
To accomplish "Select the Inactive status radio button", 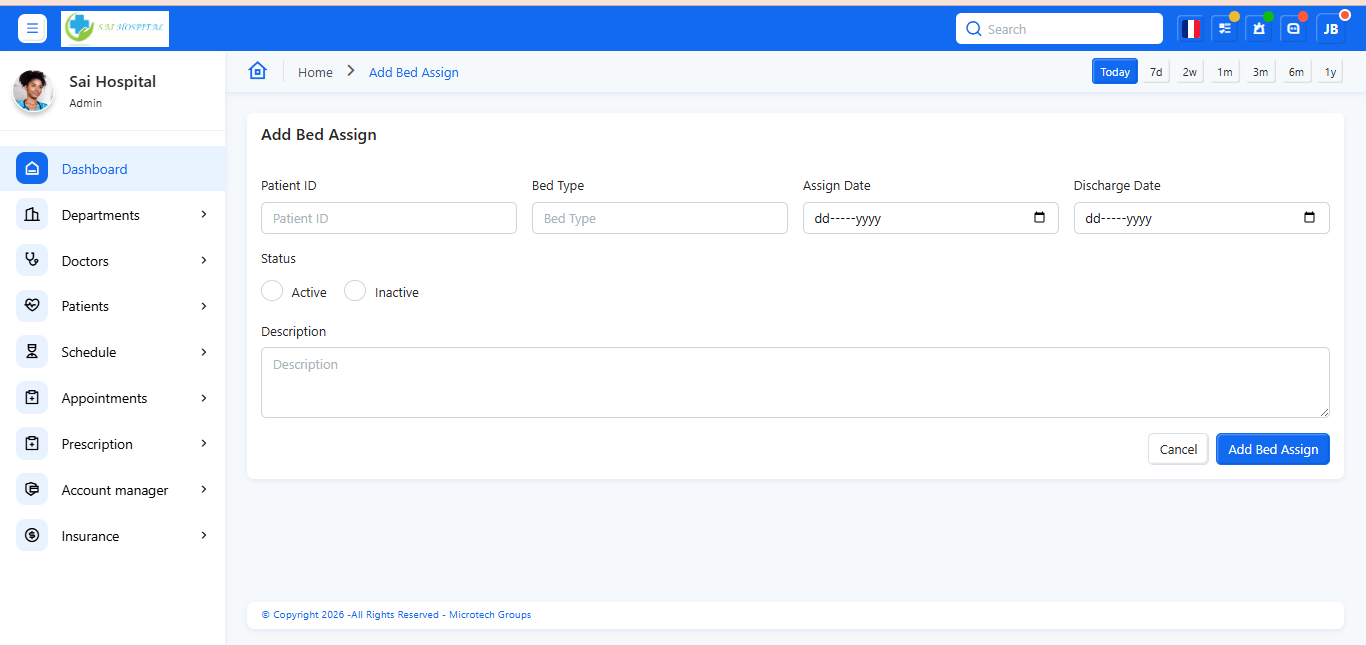I will coord(355,291).
